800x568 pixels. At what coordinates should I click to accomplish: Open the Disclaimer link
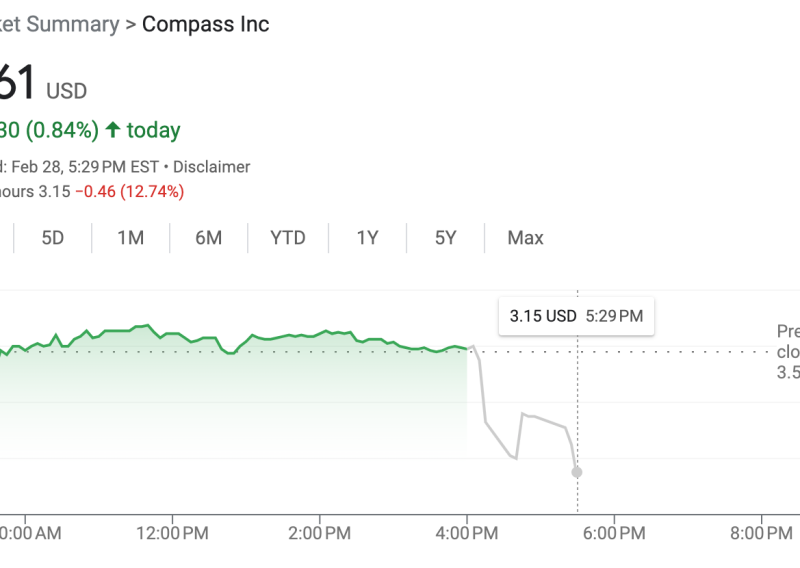[x=214, y=167]
